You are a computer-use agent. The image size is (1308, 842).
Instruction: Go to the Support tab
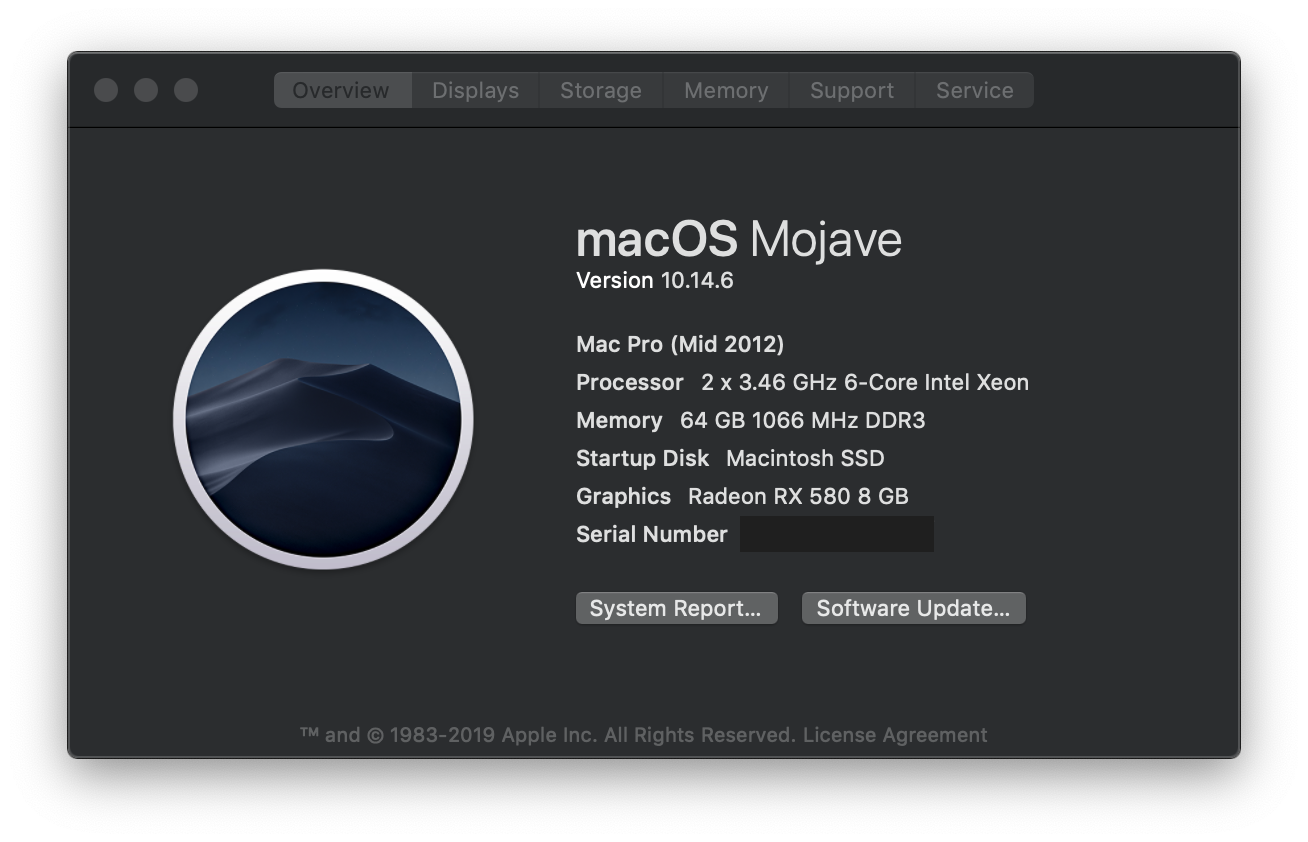pyautogui.click(x=852, y=90)
